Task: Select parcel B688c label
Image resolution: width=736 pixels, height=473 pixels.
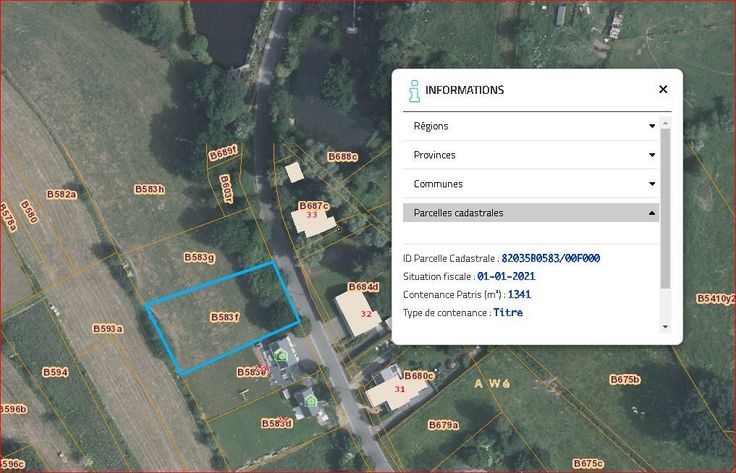Action: (x=342, y=157)
